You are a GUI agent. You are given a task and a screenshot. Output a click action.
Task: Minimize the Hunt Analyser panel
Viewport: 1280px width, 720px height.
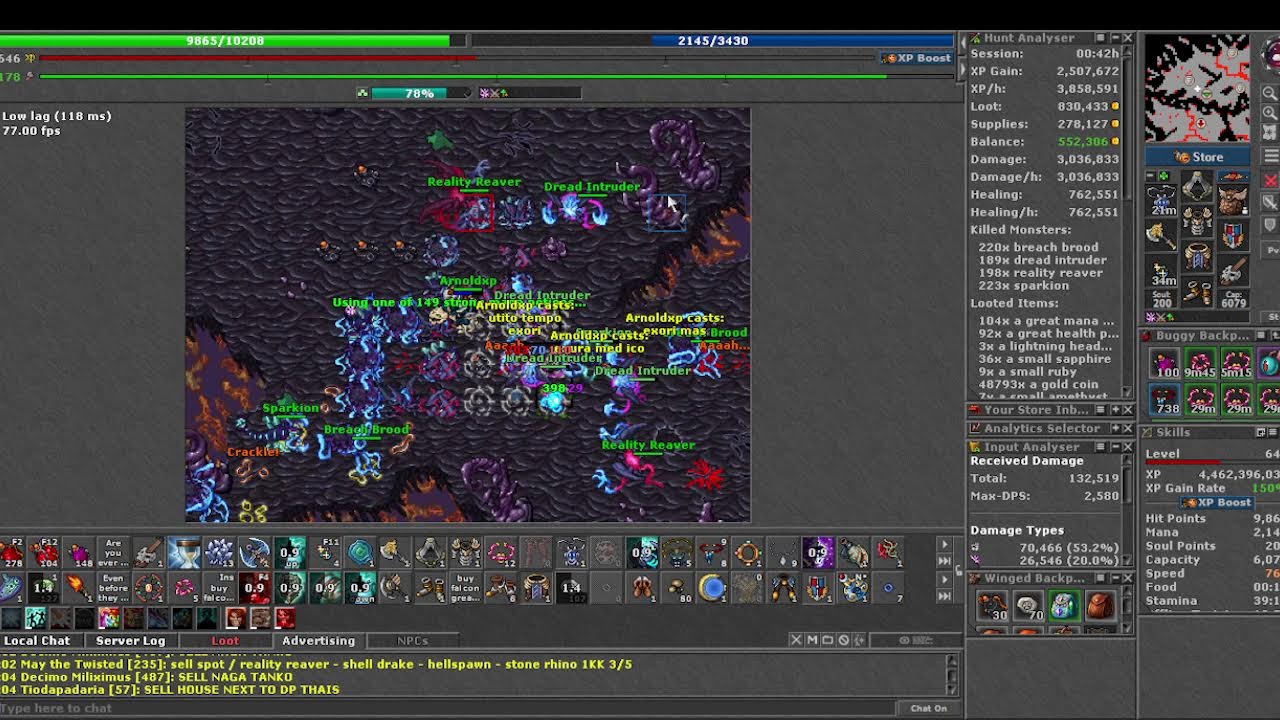click(x=1115, y=38)
